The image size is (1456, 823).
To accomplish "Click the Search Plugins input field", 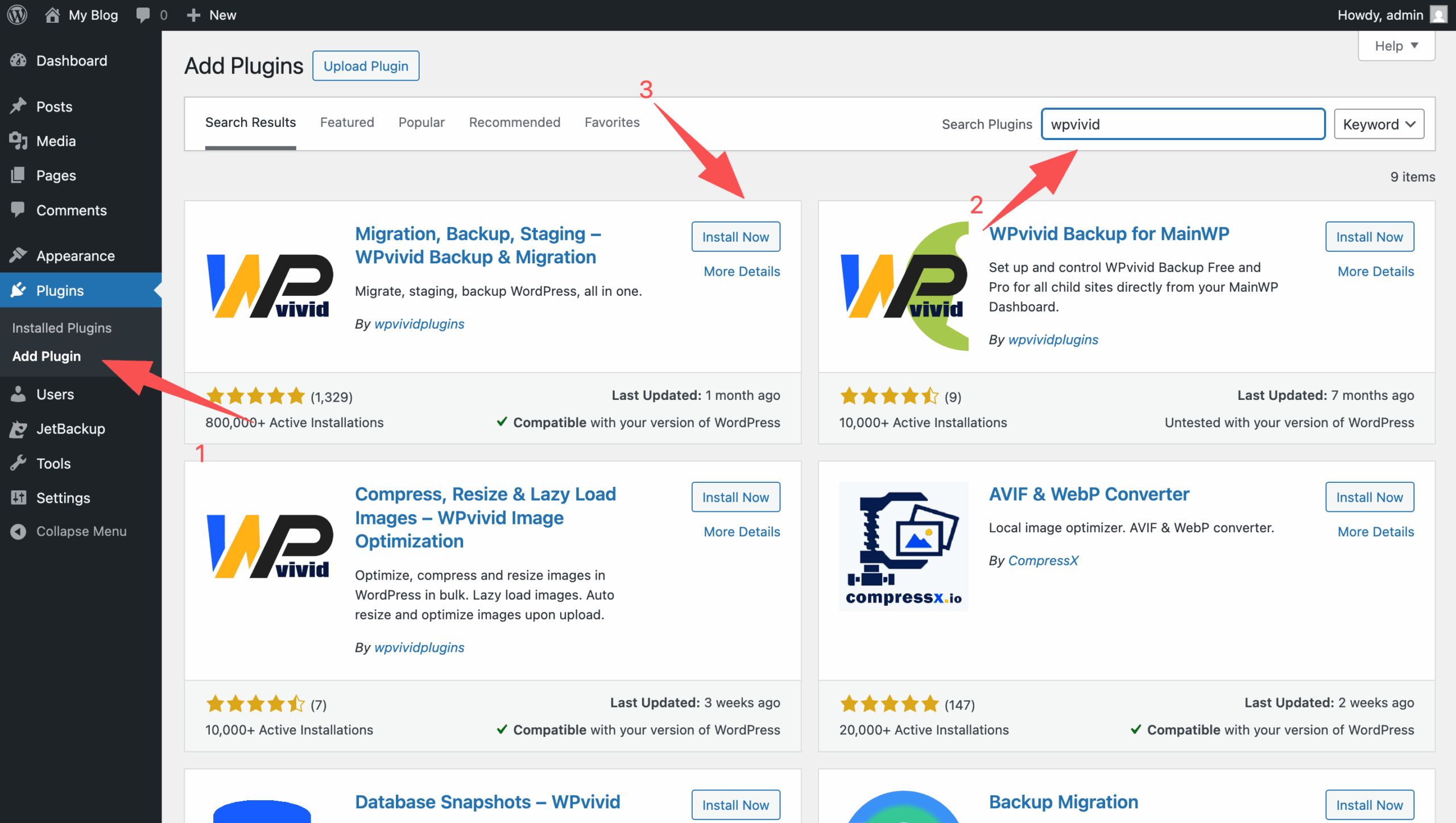I will 1182,124.
